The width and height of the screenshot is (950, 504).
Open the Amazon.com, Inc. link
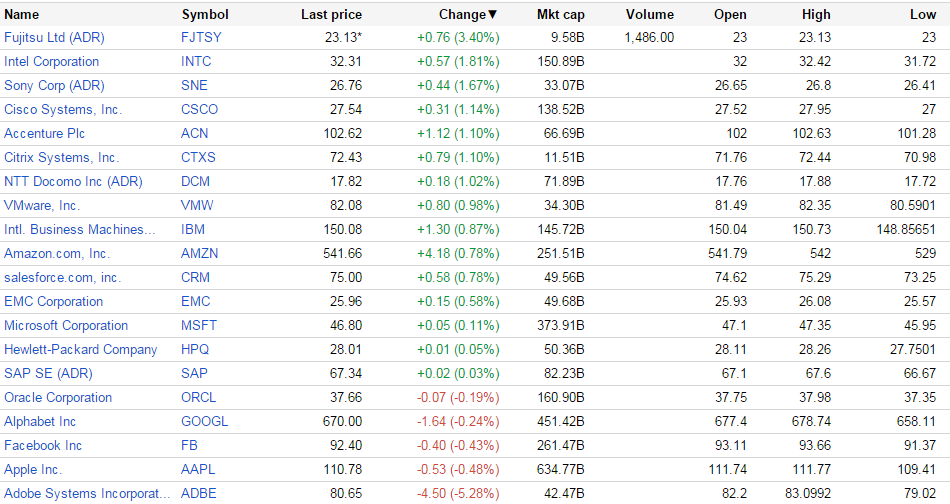[x=57, y=253]
